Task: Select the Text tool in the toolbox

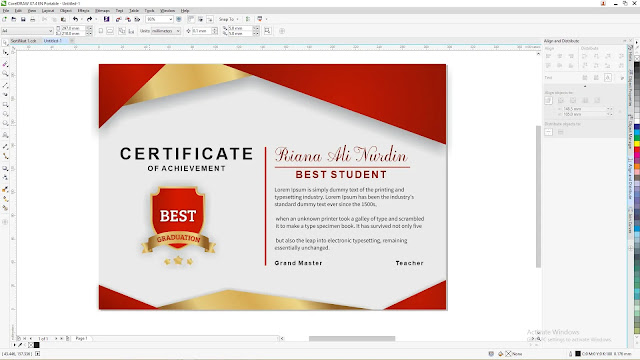Action: point(5,135)
